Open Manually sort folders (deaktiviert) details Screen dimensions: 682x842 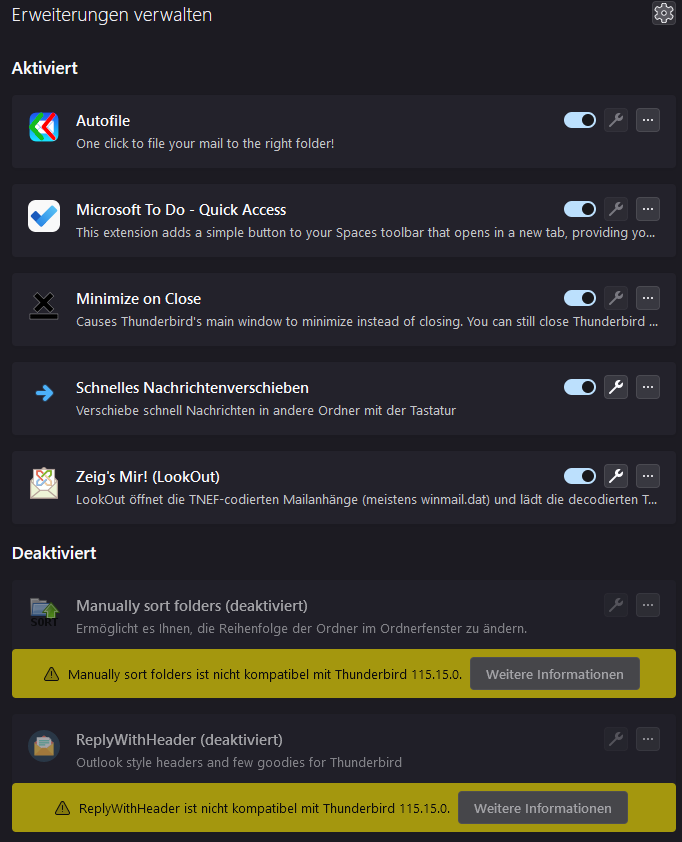point(192,606)
